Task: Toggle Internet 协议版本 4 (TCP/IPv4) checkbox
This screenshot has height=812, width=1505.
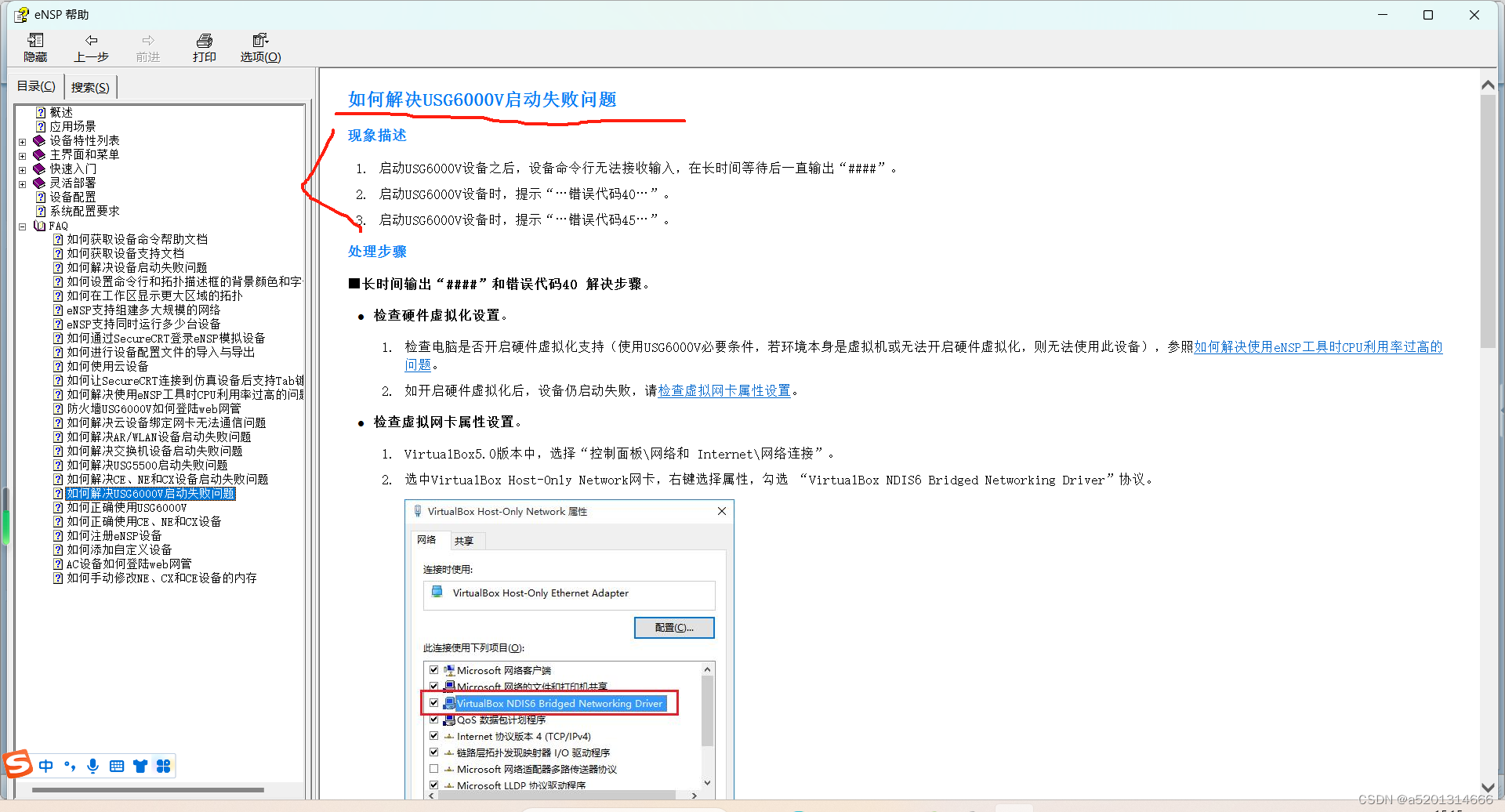Action: click(433, 736)
